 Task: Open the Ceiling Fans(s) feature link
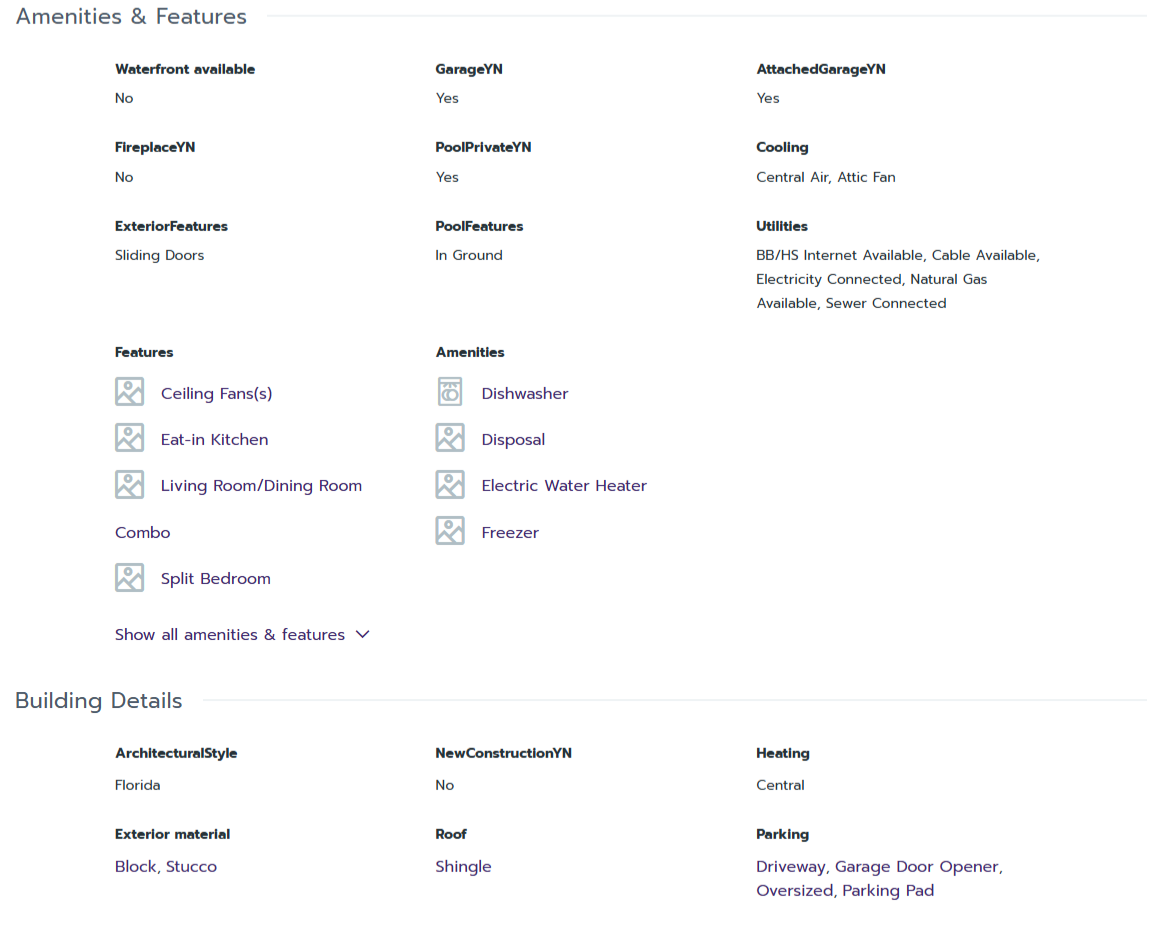tap(216, 394)
